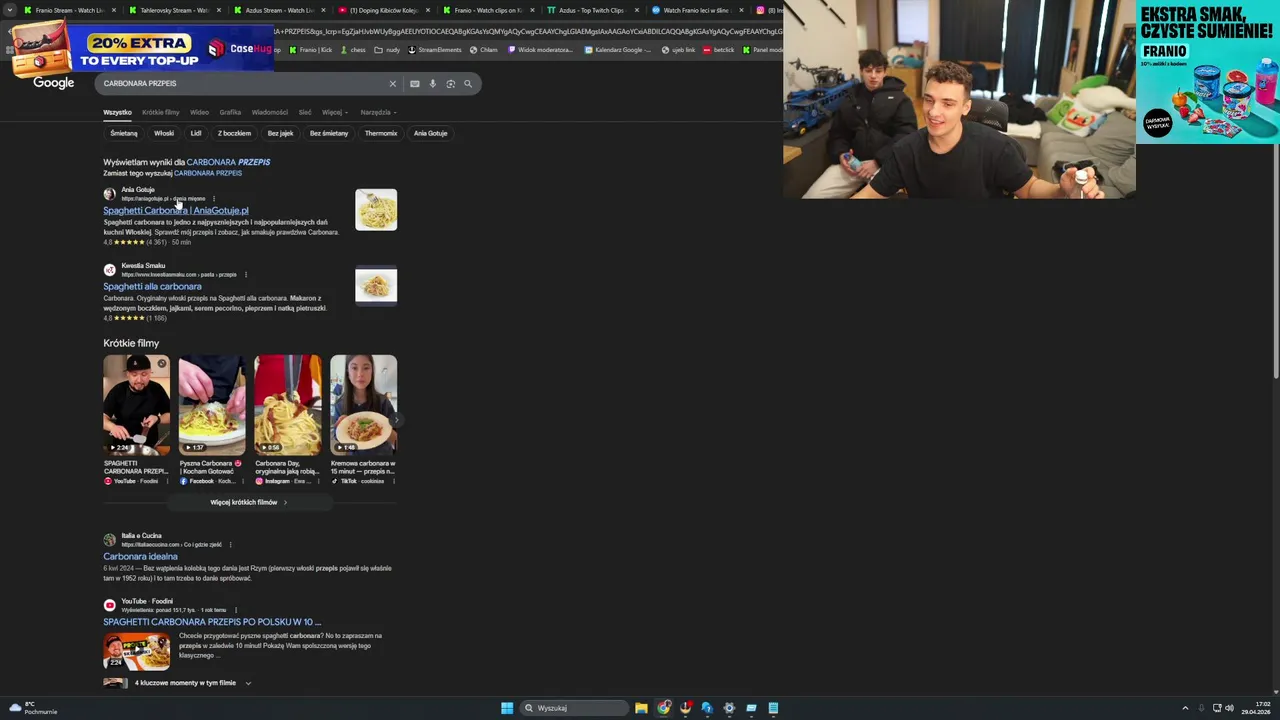Click the Kwestia Smaku pasta thumbnail

coord(376,286)
